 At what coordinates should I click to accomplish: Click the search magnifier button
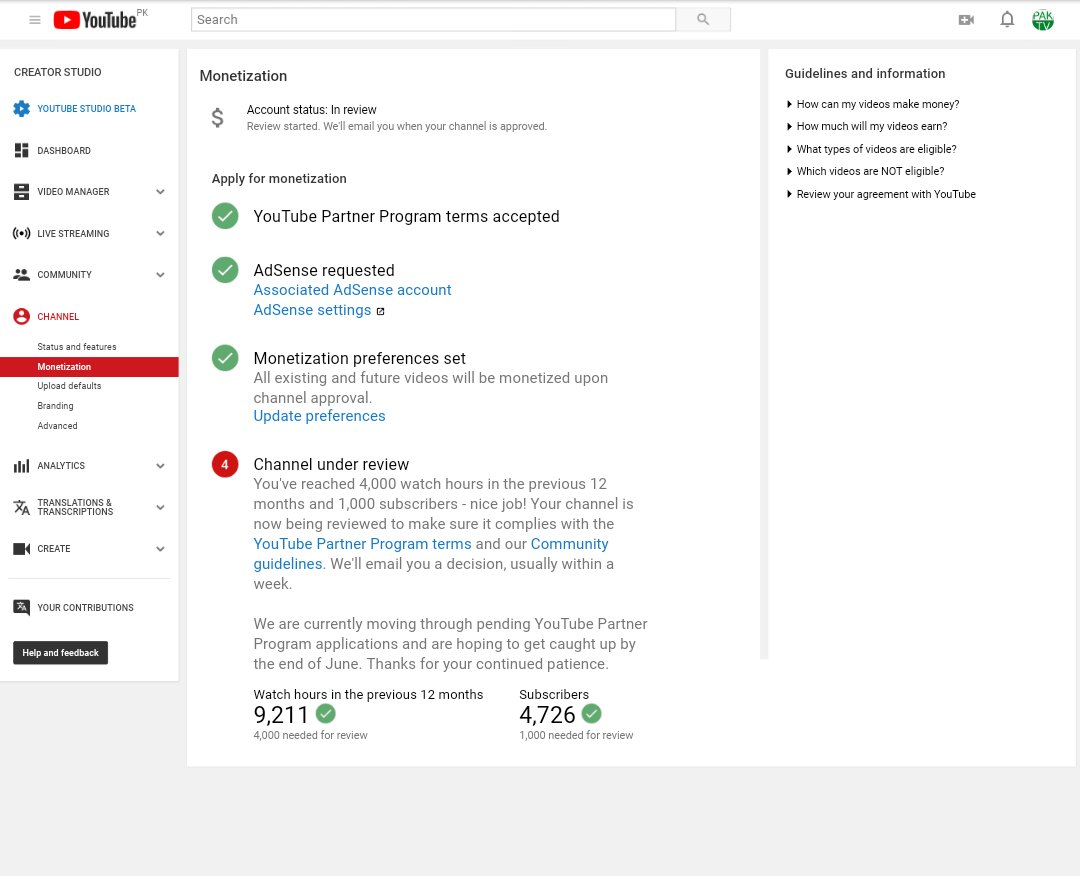click(x=703, y=19)
